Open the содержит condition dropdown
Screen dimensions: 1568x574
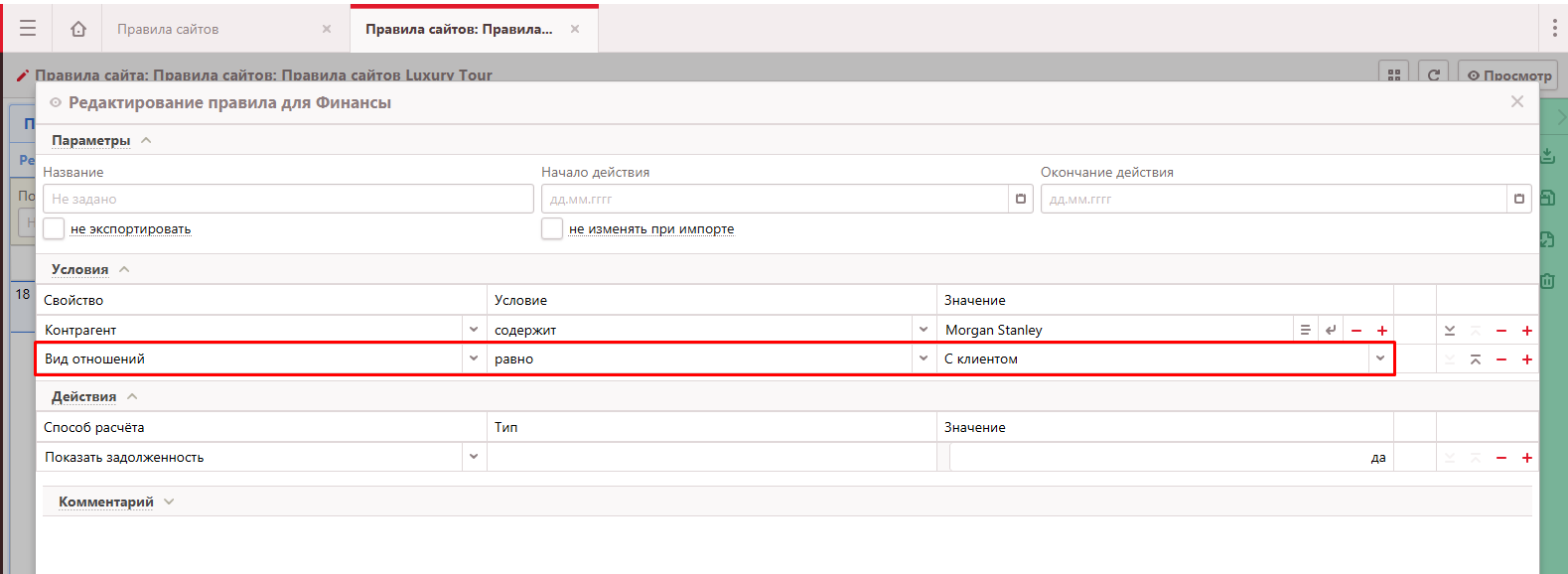[x=924, y=330]
